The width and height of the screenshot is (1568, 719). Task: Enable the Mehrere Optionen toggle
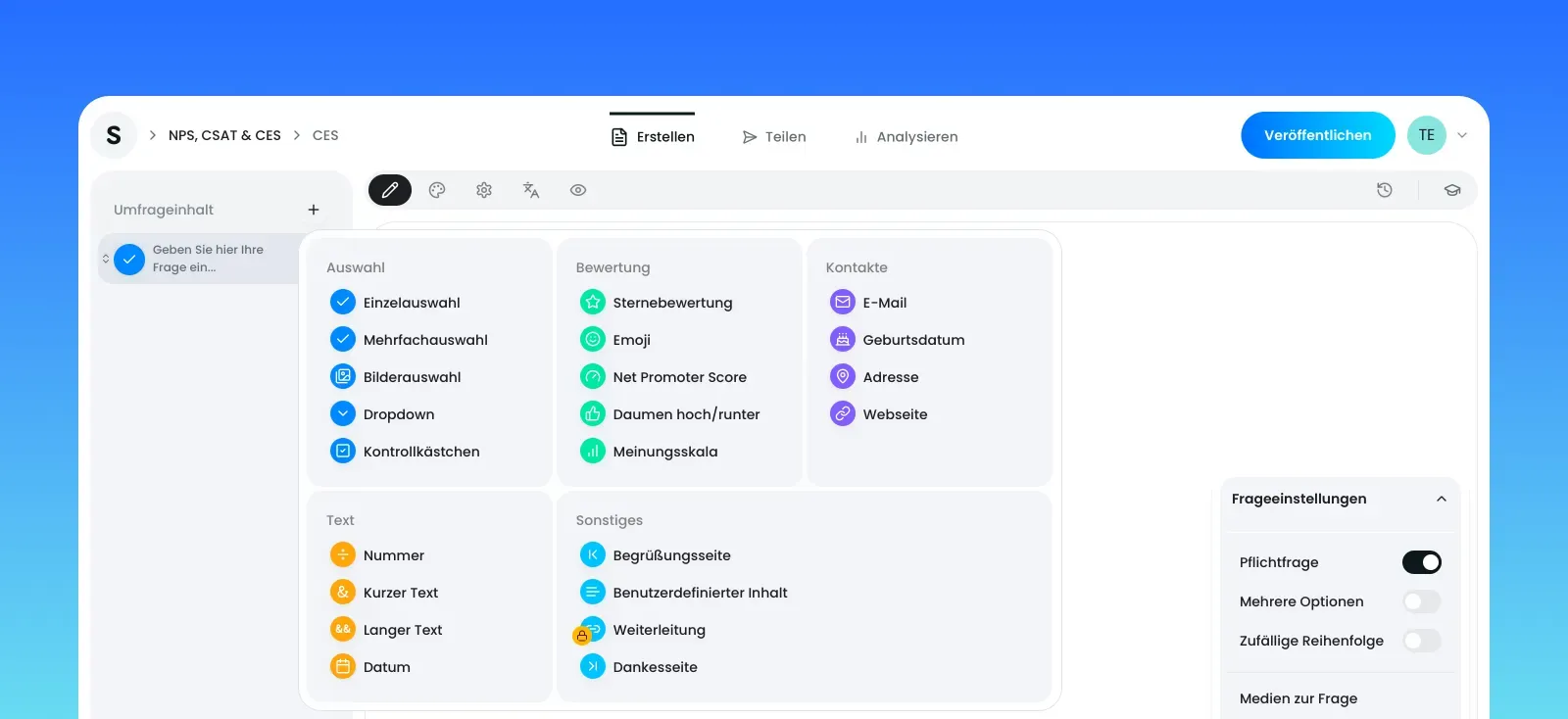[1422, 601]
